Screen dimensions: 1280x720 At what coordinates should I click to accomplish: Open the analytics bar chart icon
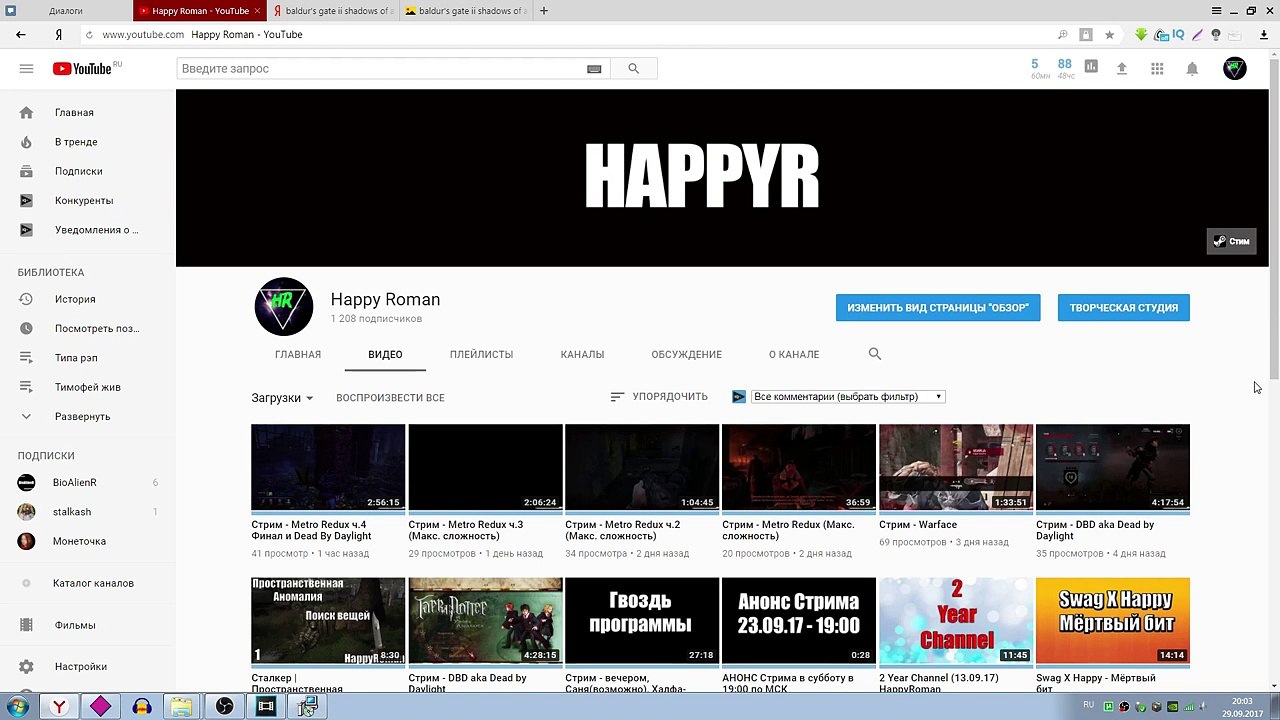click(1091, 67)
